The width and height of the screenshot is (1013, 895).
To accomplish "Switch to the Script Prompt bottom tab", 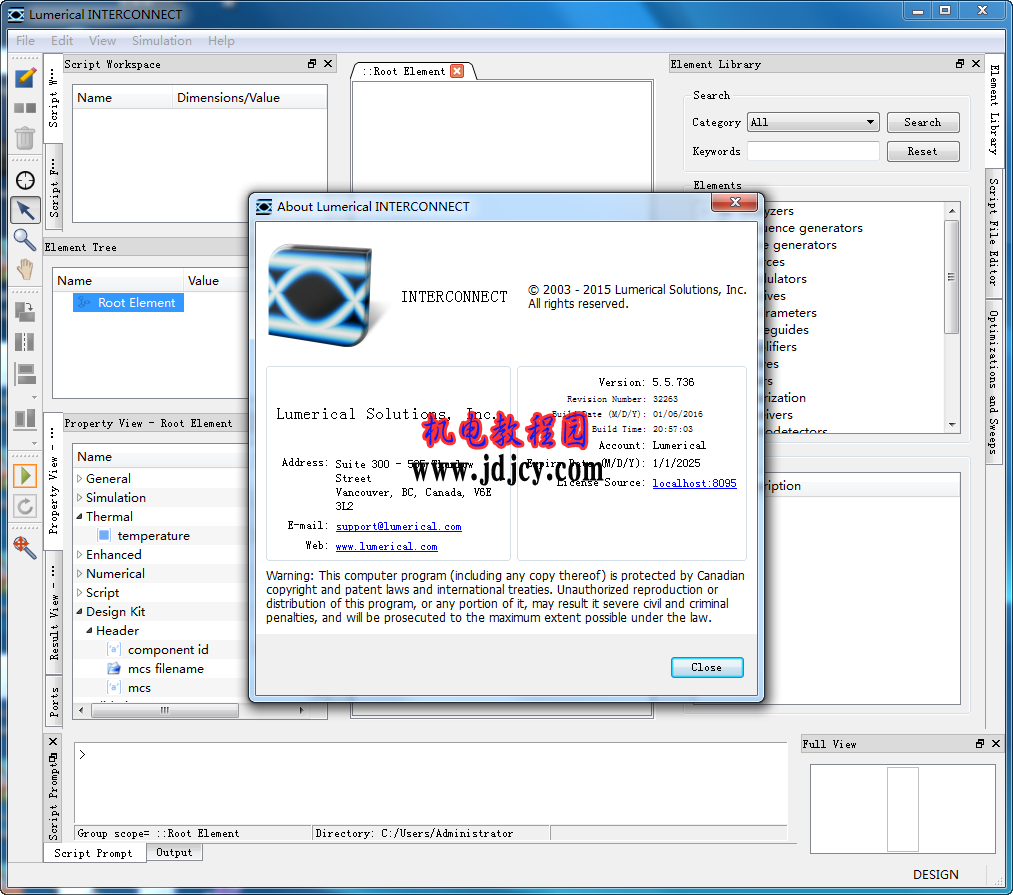I will (94, 853).
